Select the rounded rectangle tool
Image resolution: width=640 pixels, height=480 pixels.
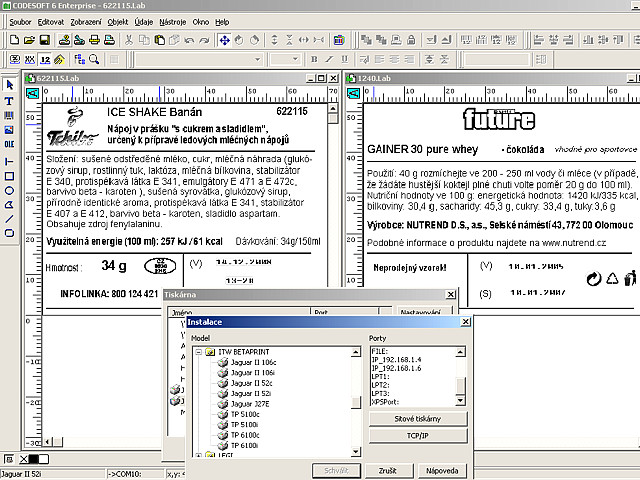tap(9, 233)
